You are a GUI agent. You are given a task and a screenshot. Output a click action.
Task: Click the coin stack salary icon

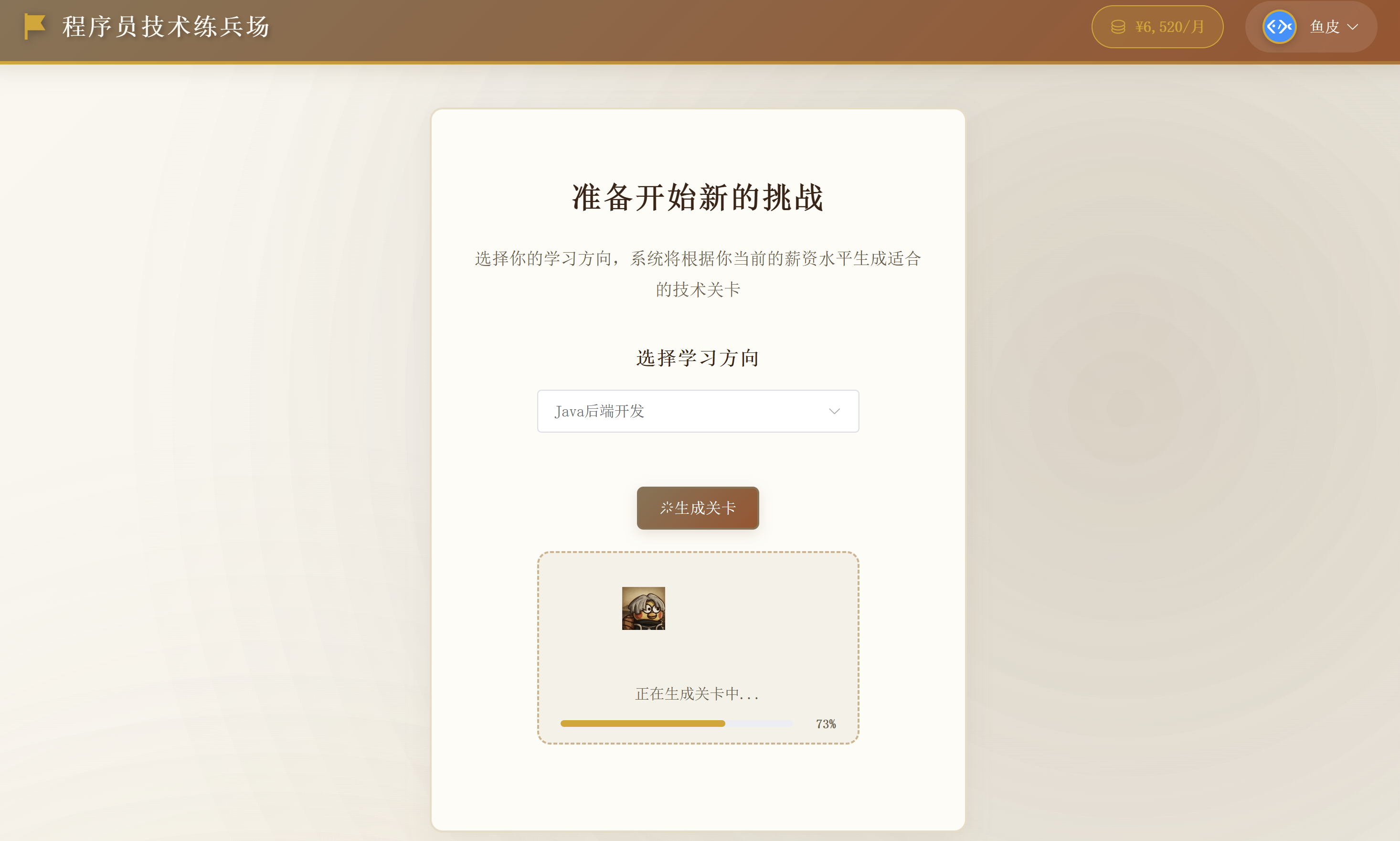click(x=1118, y=27)
